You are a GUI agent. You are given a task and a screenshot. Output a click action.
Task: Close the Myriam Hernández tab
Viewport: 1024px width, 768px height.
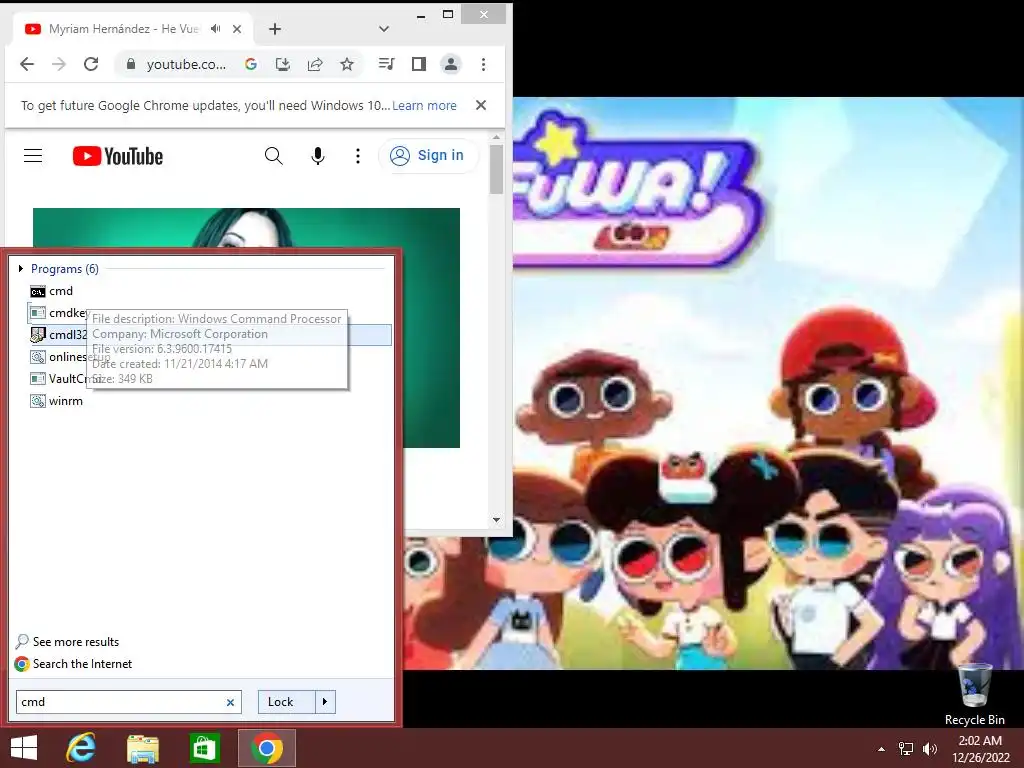coord(237,29)
